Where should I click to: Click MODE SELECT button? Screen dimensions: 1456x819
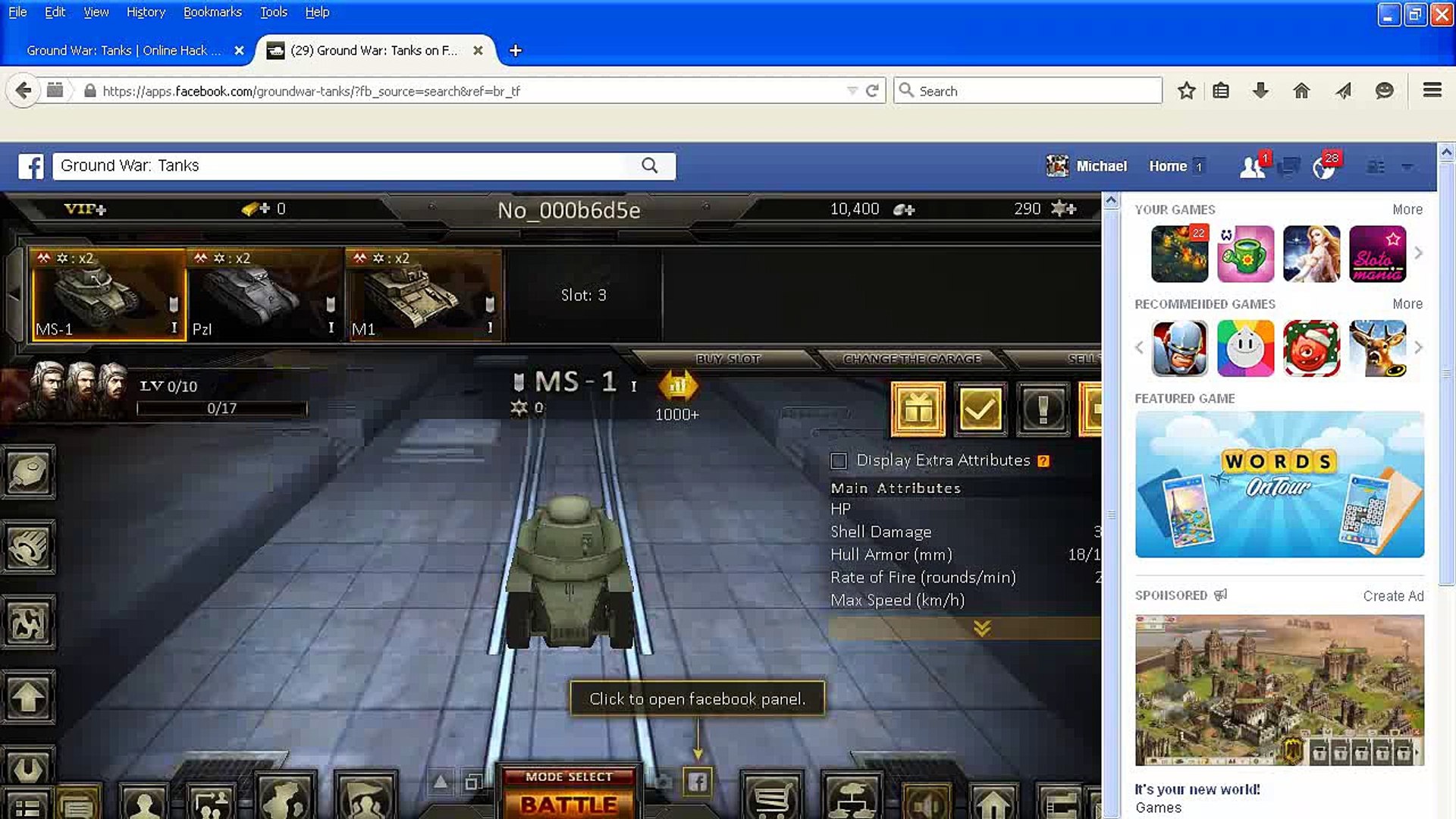569,777
